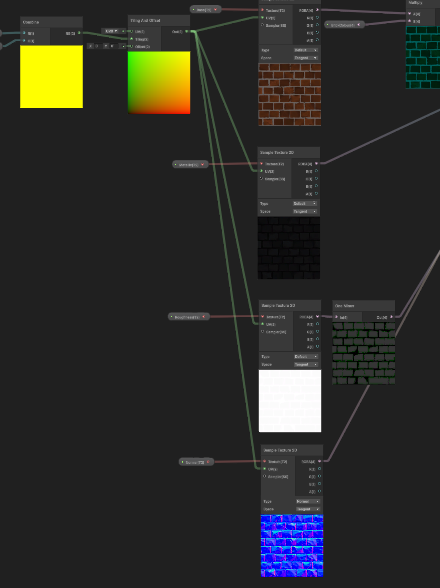Viewport: 440px width, 588px height.
Task: Click the dark texture preview of the Sample Texture node
Action: point(289,248)
